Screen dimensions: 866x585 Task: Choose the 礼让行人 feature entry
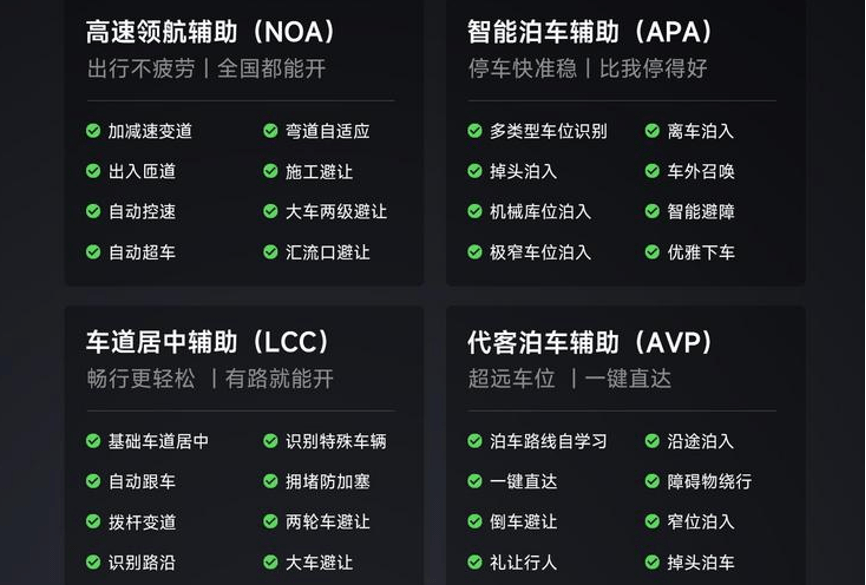tap(523, 562)
